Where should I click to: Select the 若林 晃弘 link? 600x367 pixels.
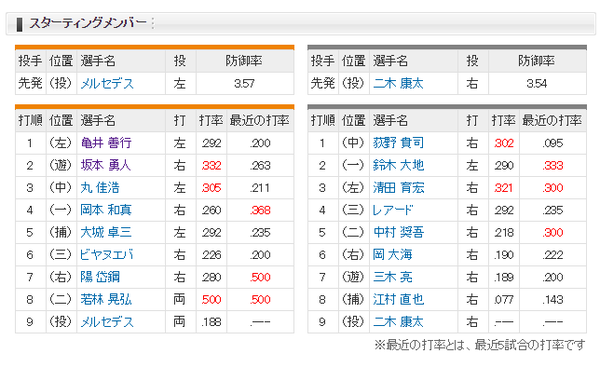point(106,299)
